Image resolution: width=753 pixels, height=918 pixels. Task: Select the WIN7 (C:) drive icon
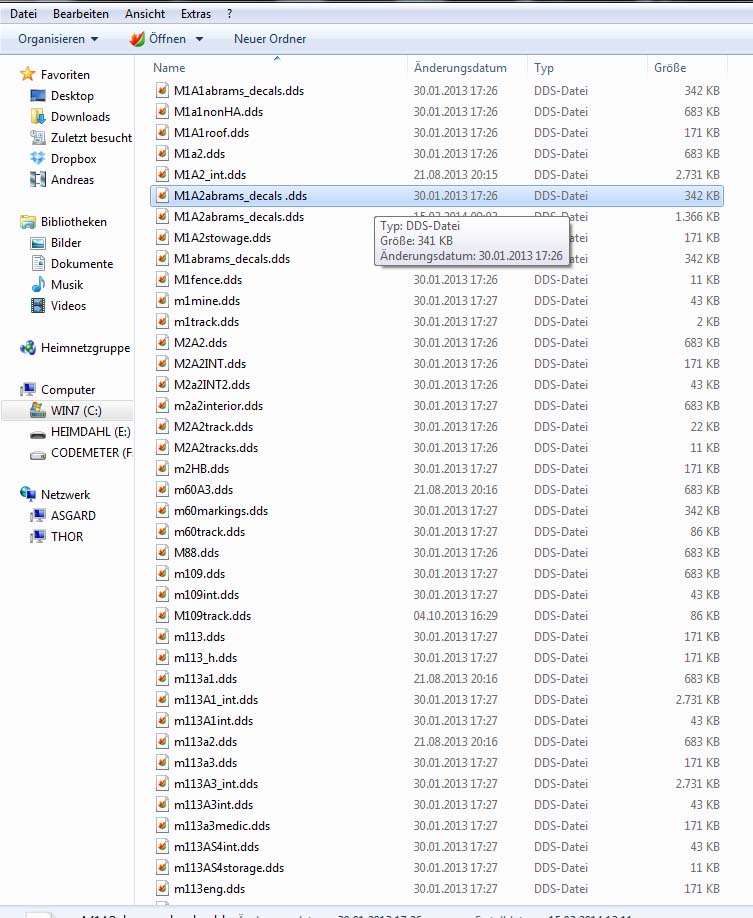click(x=38, y=411)
